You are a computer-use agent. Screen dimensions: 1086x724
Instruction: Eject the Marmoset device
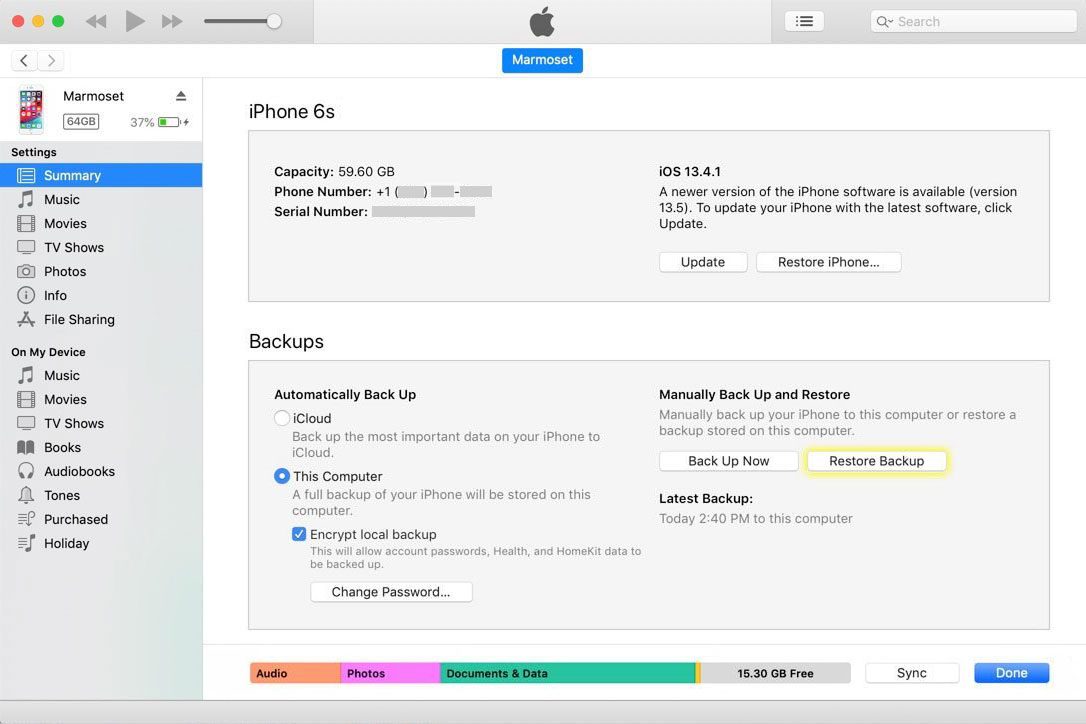click(x=180, y=95)
